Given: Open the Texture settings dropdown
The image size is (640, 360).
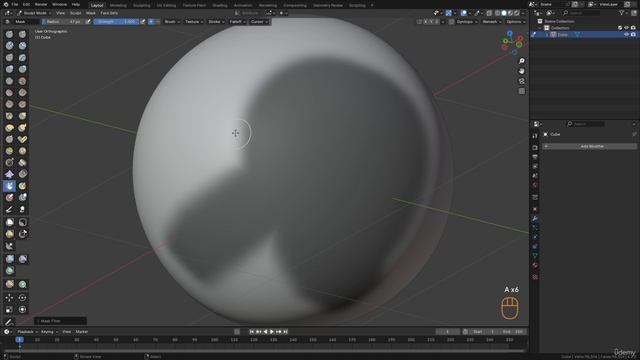Looking at the screenshot, I should point(193,22).
